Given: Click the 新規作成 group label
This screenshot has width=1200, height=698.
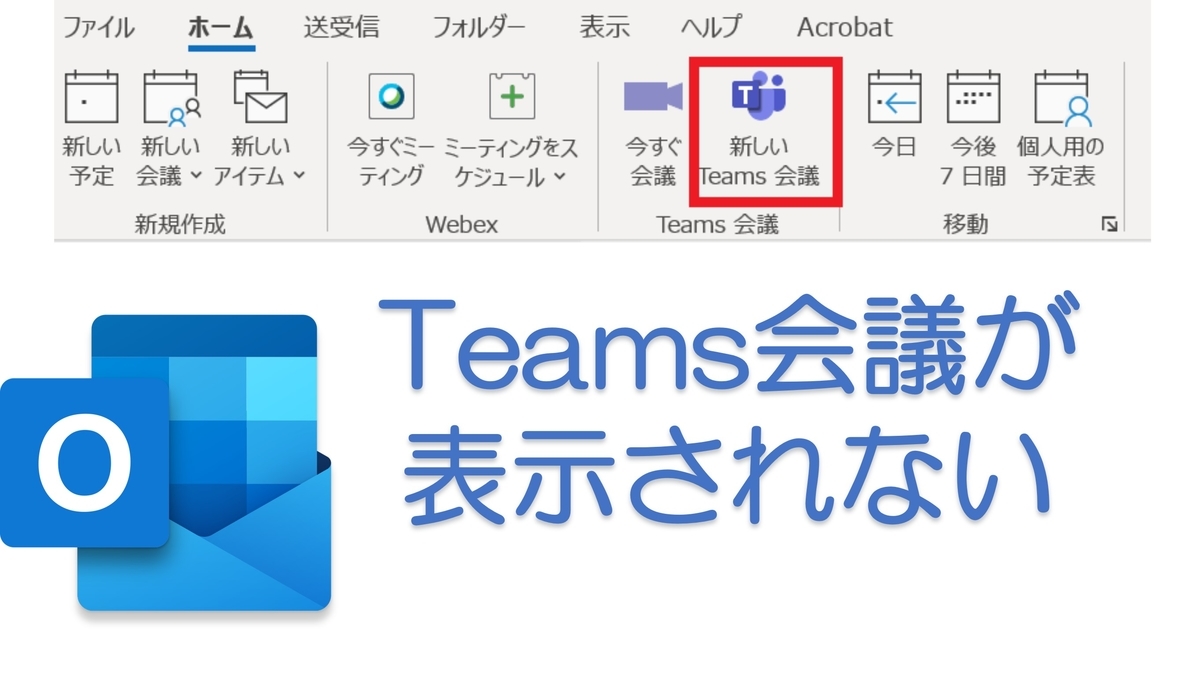Looking at the screenshot, I should (x=180, y=224).
